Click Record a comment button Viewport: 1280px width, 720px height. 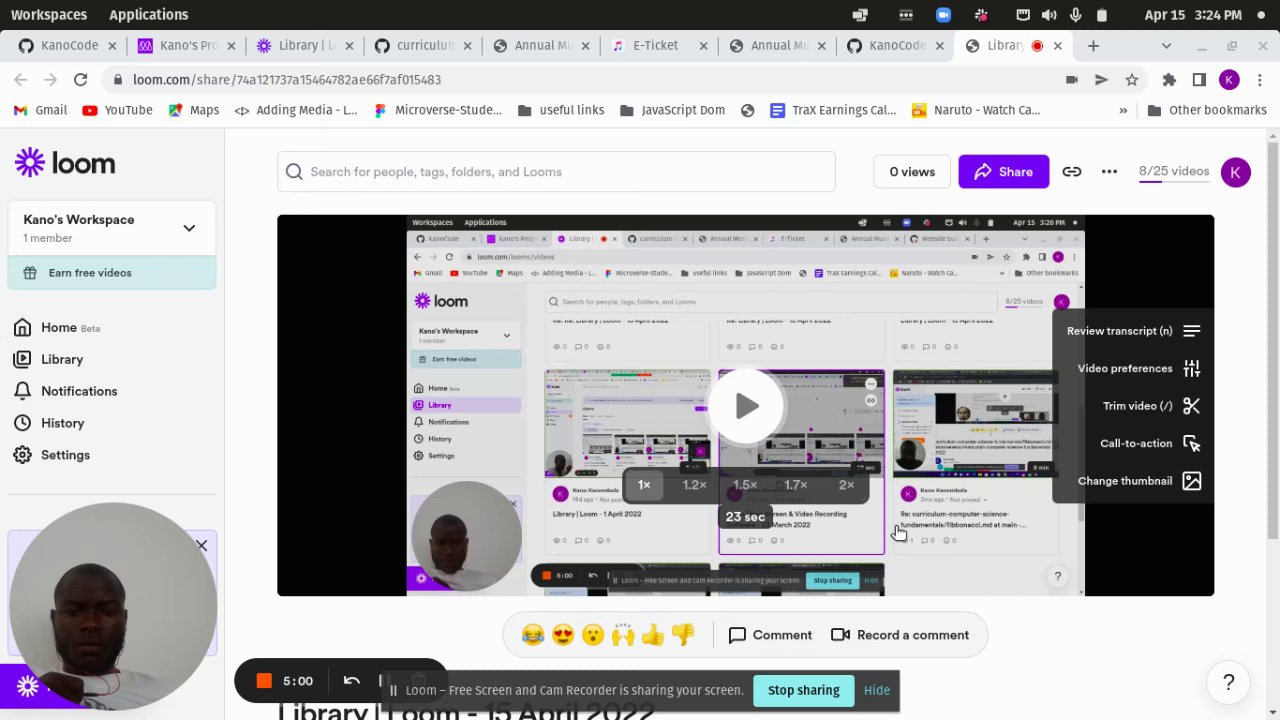click(x=900, y=635)
